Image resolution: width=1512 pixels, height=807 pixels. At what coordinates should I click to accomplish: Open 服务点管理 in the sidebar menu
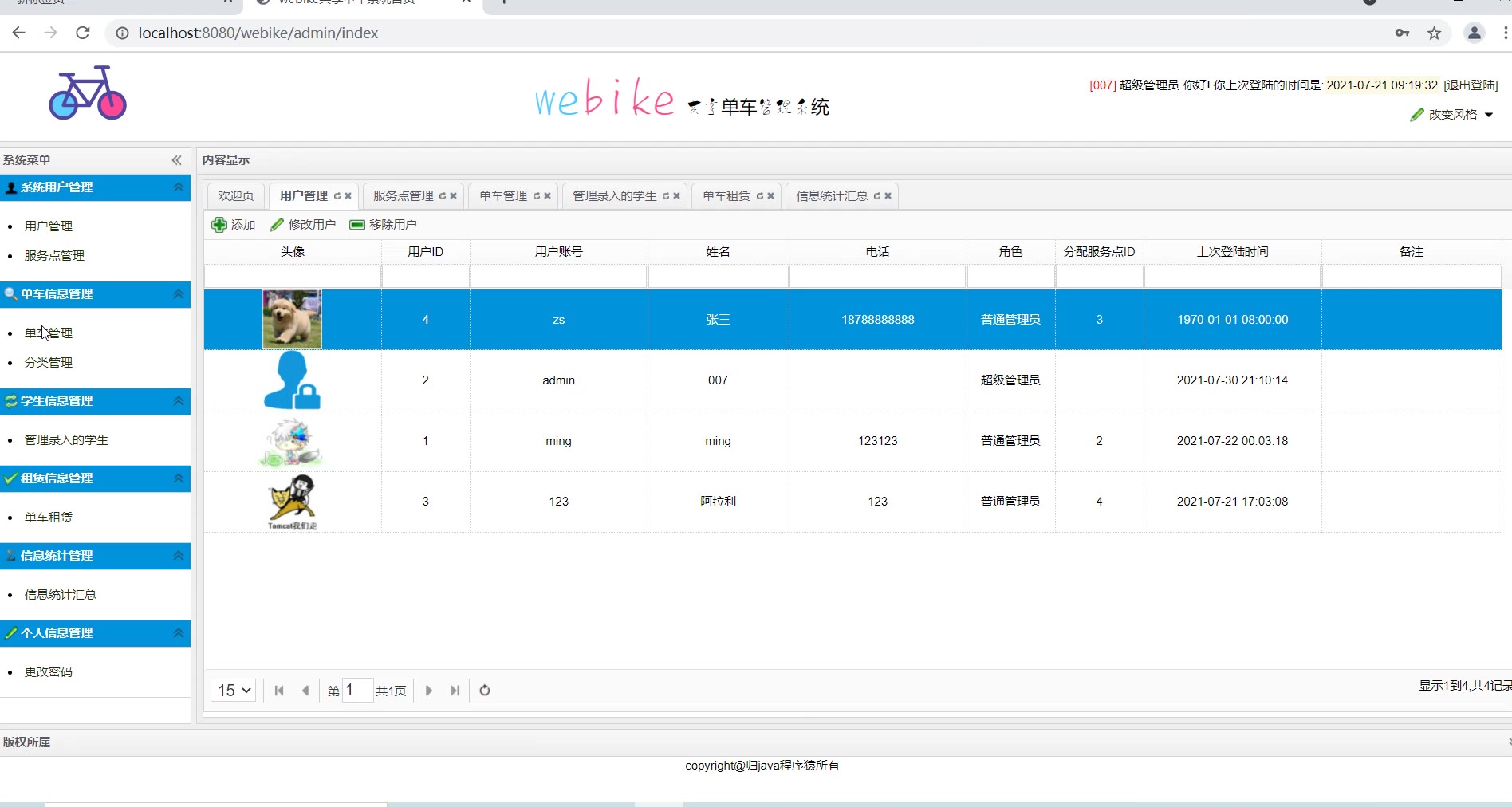(x=54, y=256)
